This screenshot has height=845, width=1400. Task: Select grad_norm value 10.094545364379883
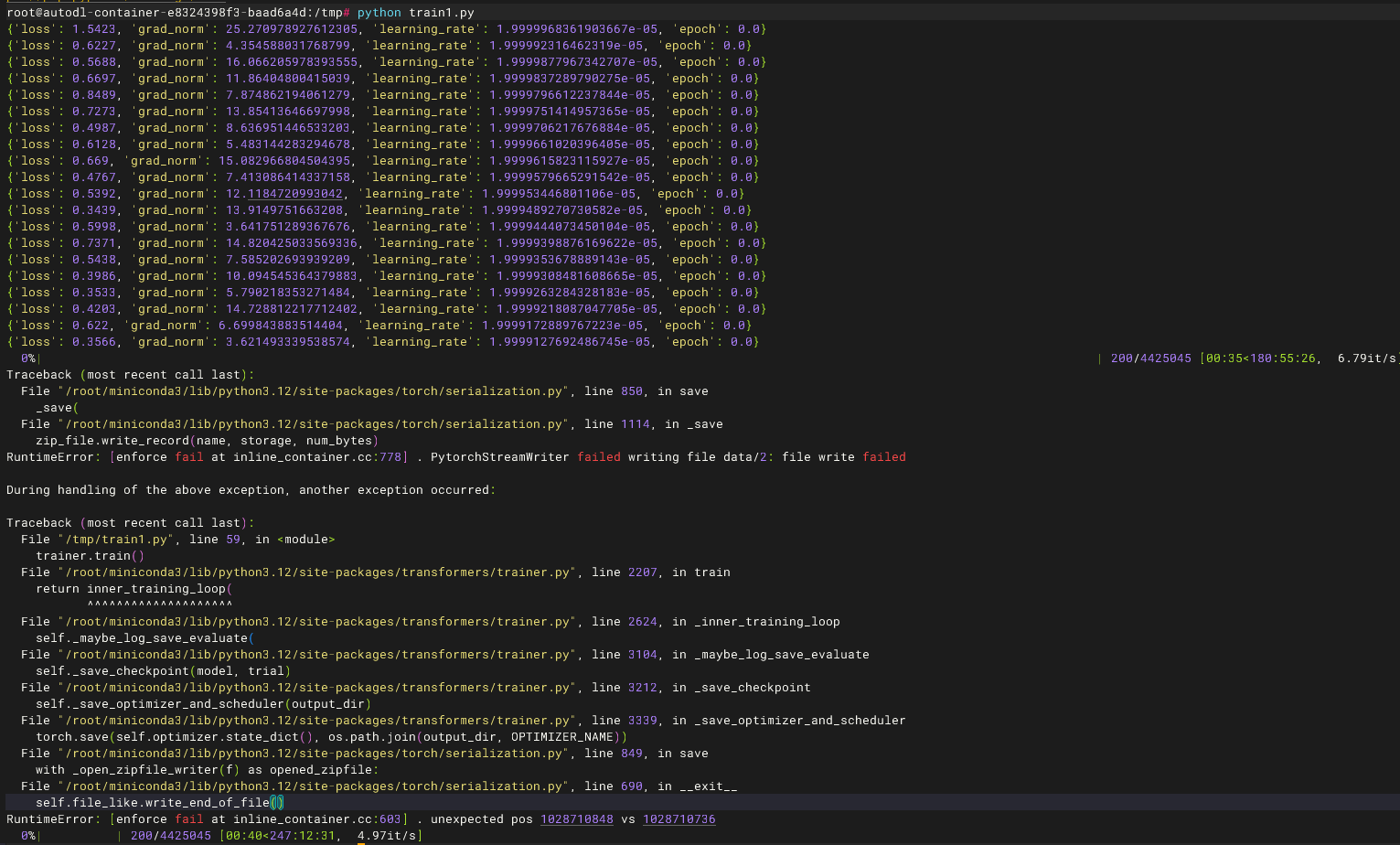point(292,276)
